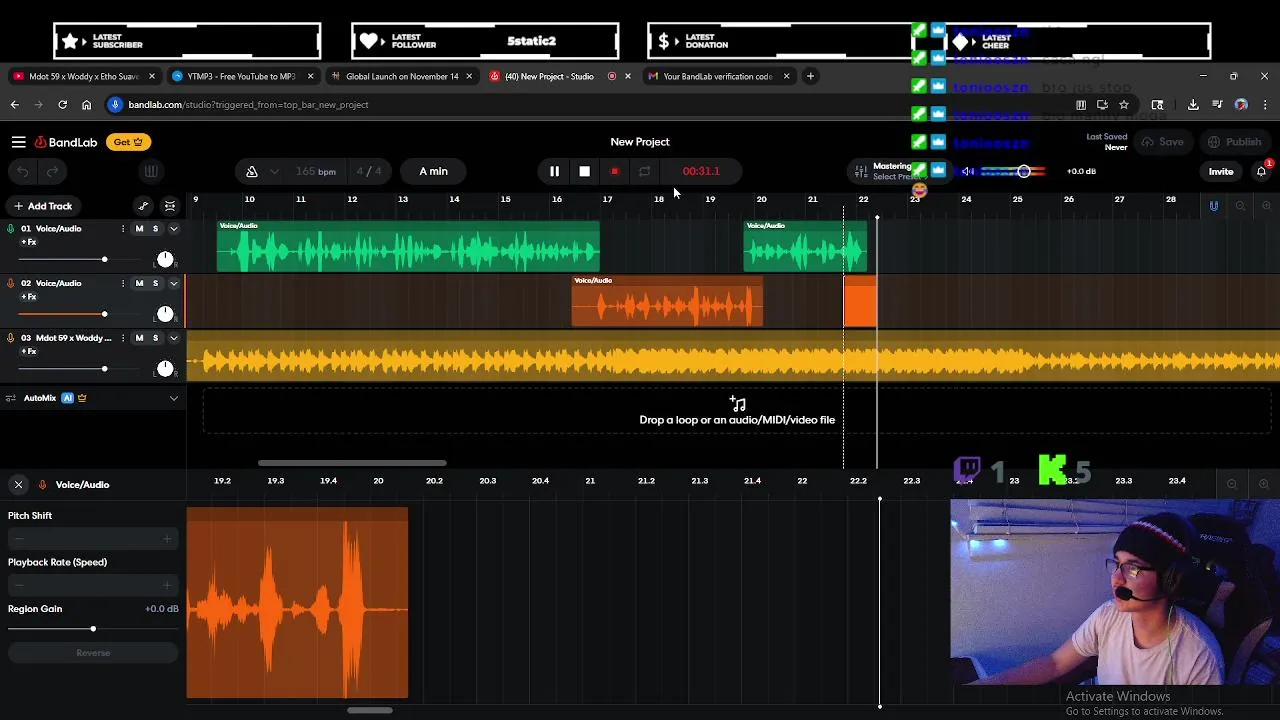Solo track 01 Voice/Audio
This screenshot has width=1280, height=720.
click(155, 229)
